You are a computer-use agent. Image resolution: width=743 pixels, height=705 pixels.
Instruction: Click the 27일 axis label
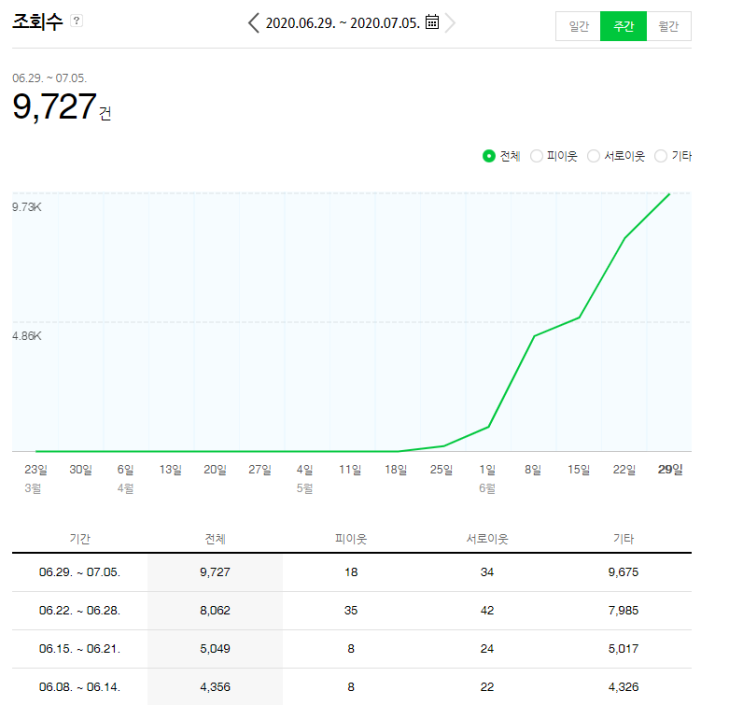tap(260, 470)
